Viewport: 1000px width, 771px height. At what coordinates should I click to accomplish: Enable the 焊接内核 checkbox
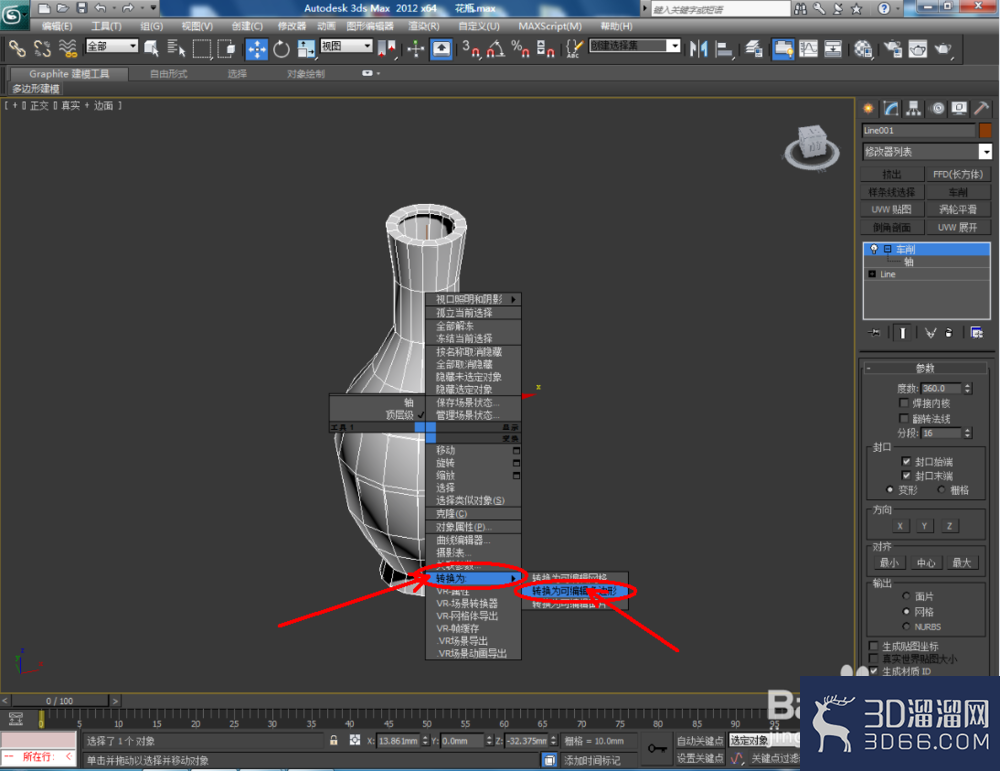coord(904,403)
